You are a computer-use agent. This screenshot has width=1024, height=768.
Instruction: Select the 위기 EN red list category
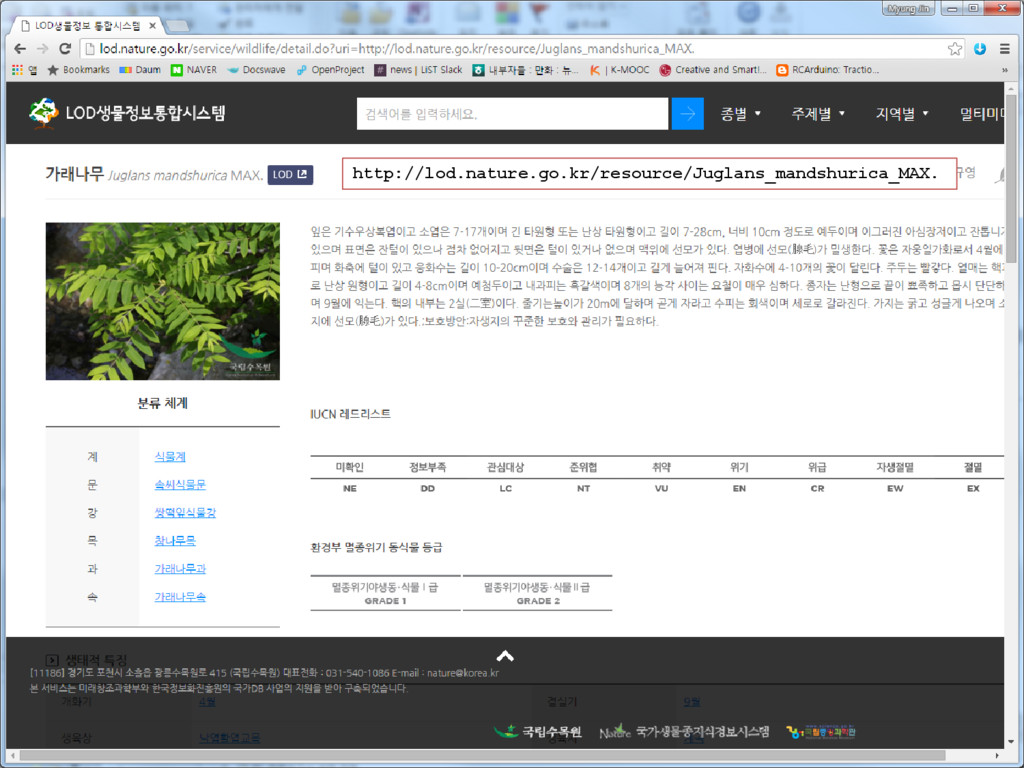tap(739, 477)
